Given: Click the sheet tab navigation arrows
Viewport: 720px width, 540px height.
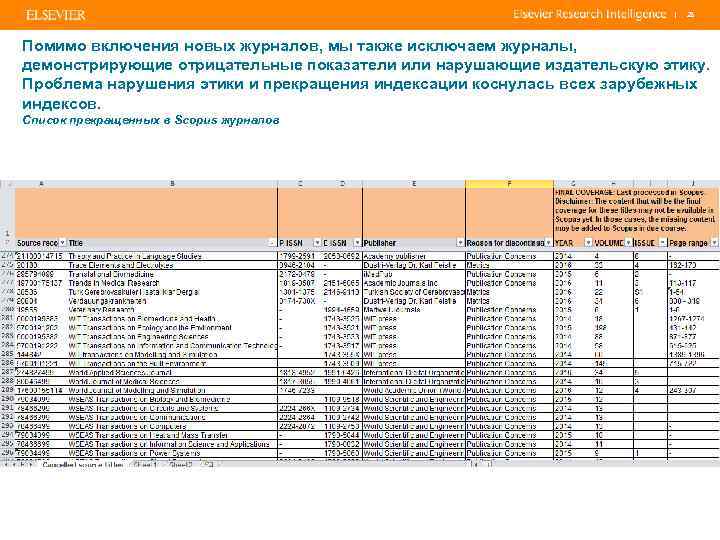Looking at the screenshot, I should 17,465.
